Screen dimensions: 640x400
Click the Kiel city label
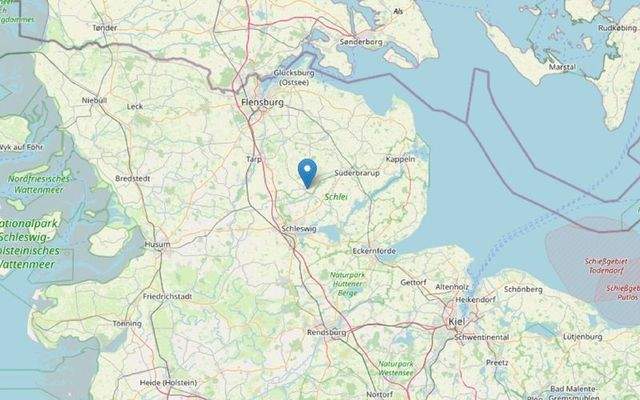pyautogui.click(x=456, y=322)
